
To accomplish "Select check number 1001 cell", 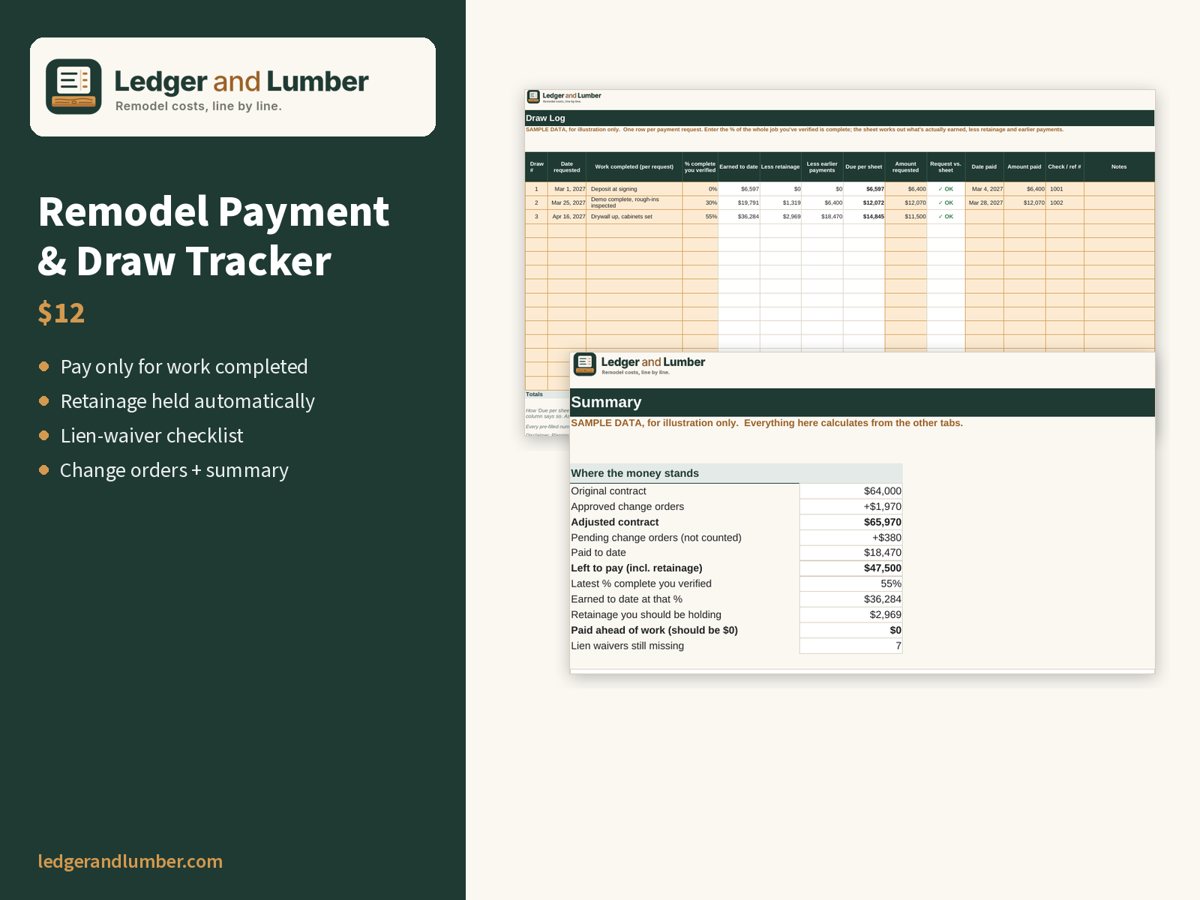I will tap(1065, 189).
